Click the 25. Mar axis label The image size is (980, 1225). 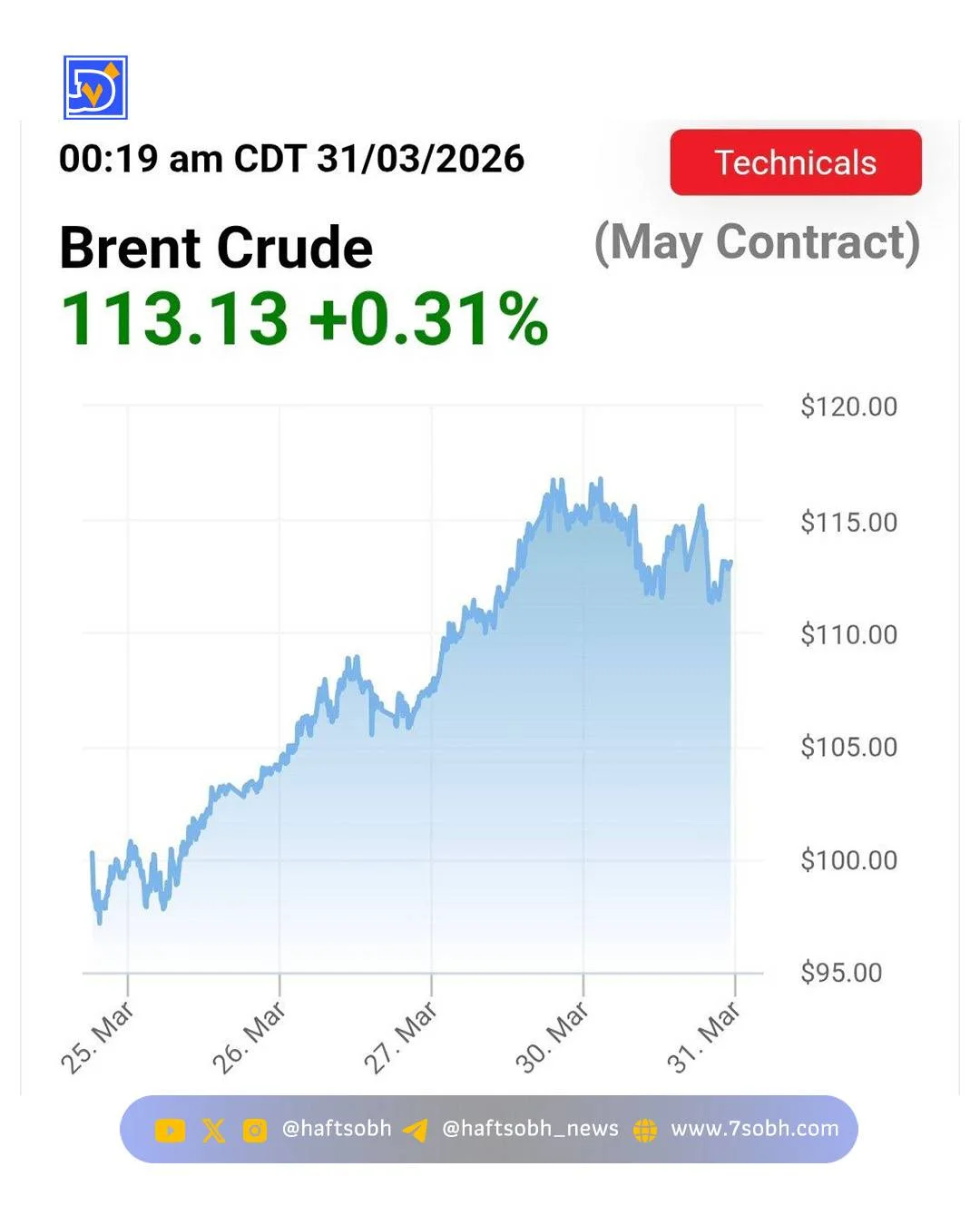tap(98, 1037)
